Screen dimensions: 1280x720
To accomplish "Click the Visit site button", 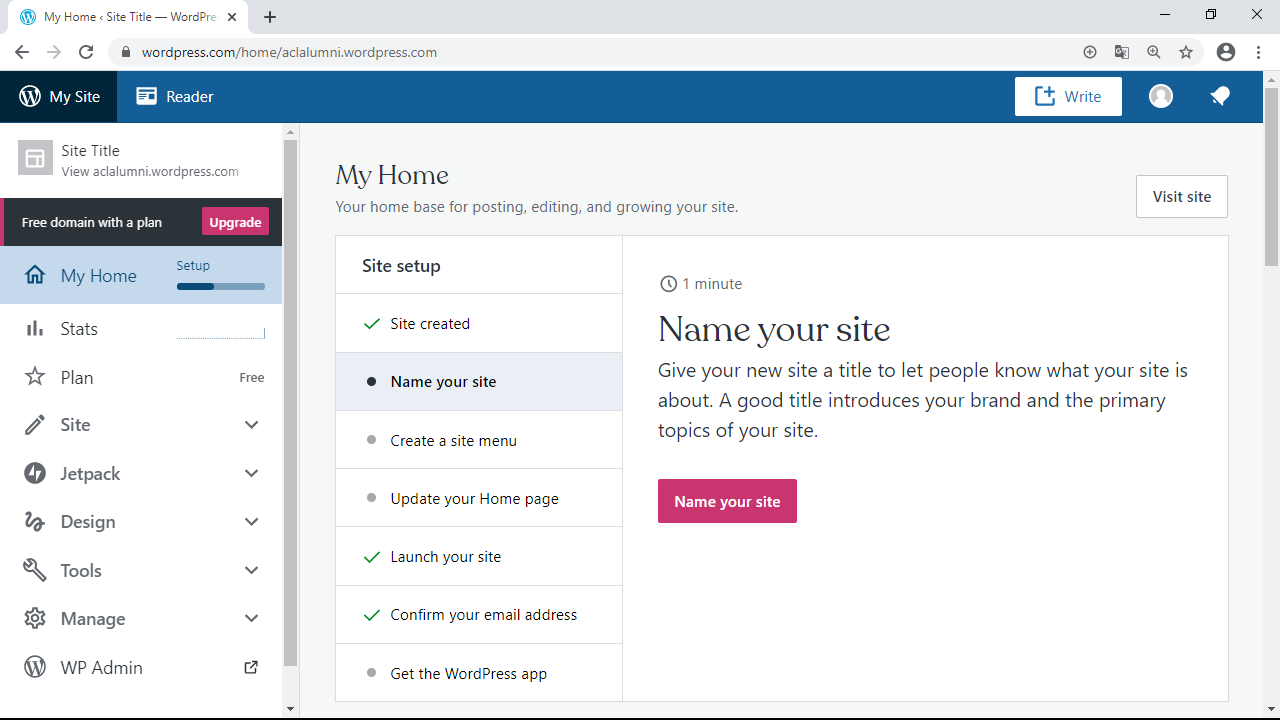I will [x=1181, y=197].
